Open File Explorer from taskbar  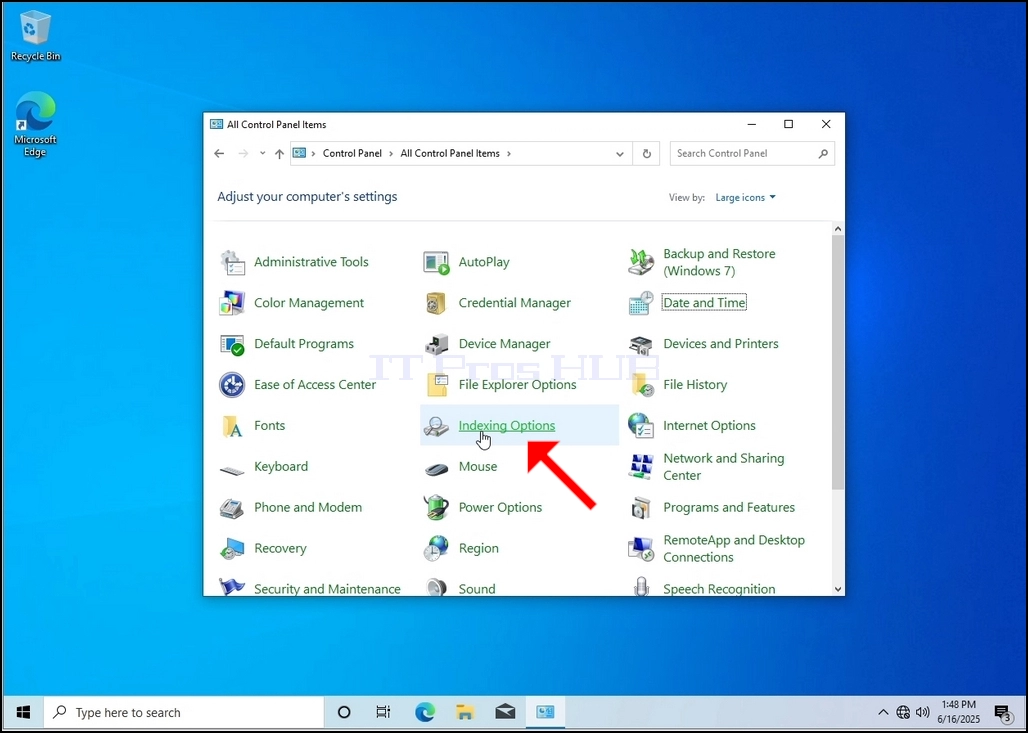[x=465, y=712]
